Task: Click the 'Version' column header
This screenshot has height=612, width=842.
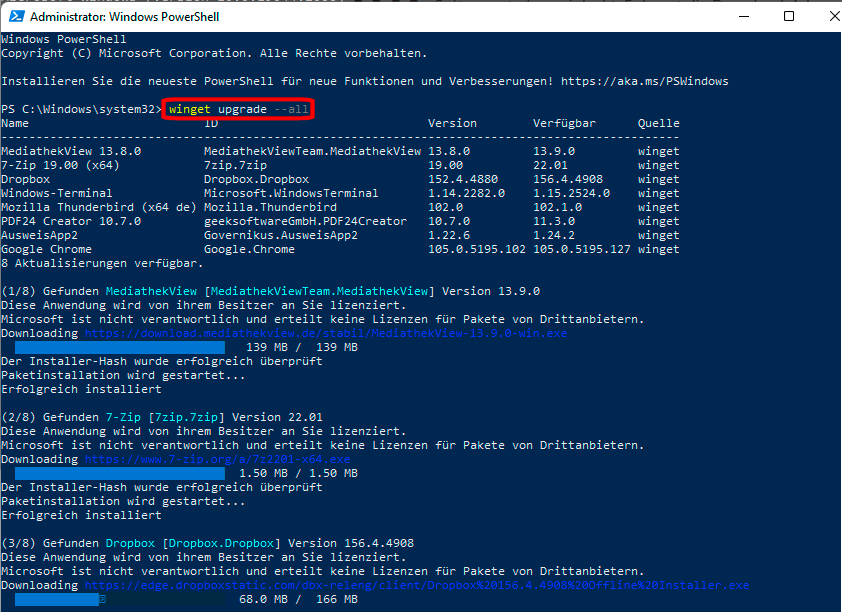Action: tap(452, 123)
